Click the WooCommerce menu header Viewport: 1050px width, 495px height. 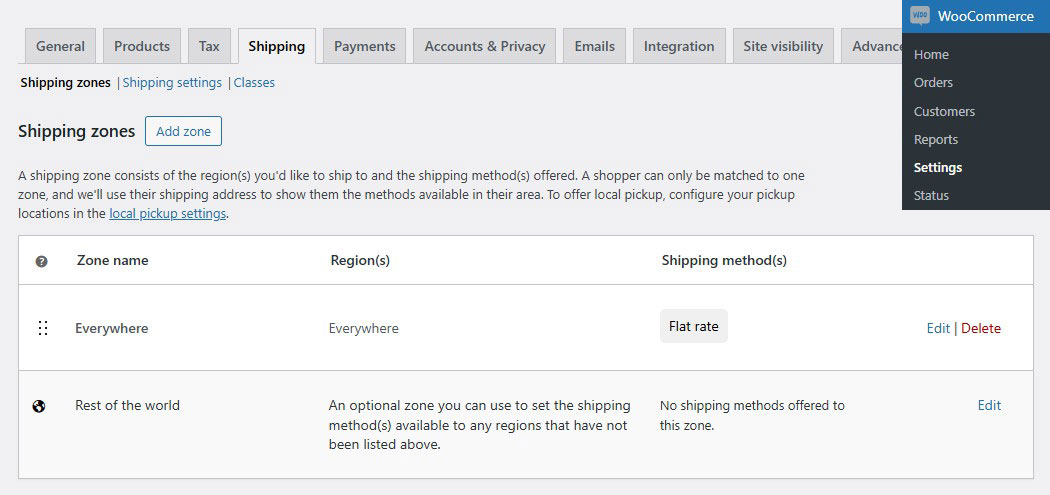(976, 16)
